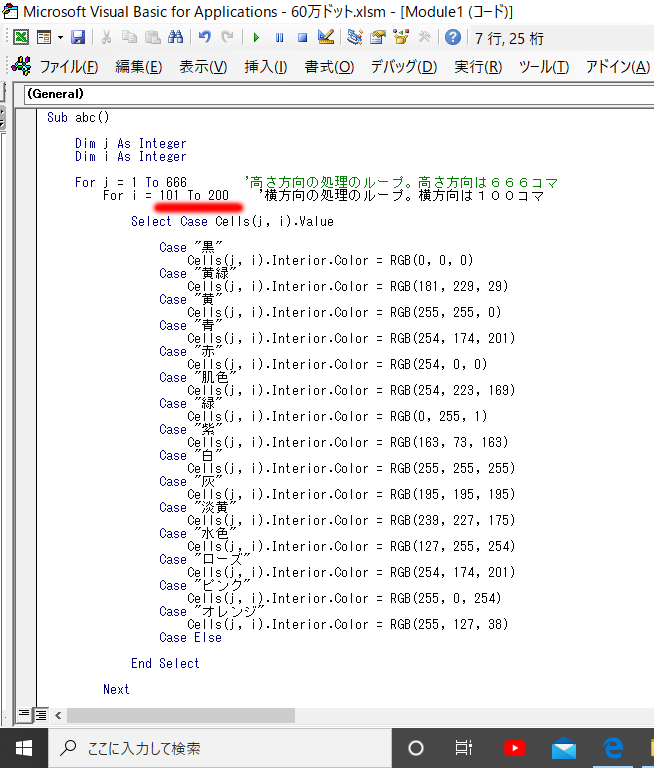This screenshot has height=768, width=654.
Task: Click the Paste clipboard icon
Action: tap(153, 37)
